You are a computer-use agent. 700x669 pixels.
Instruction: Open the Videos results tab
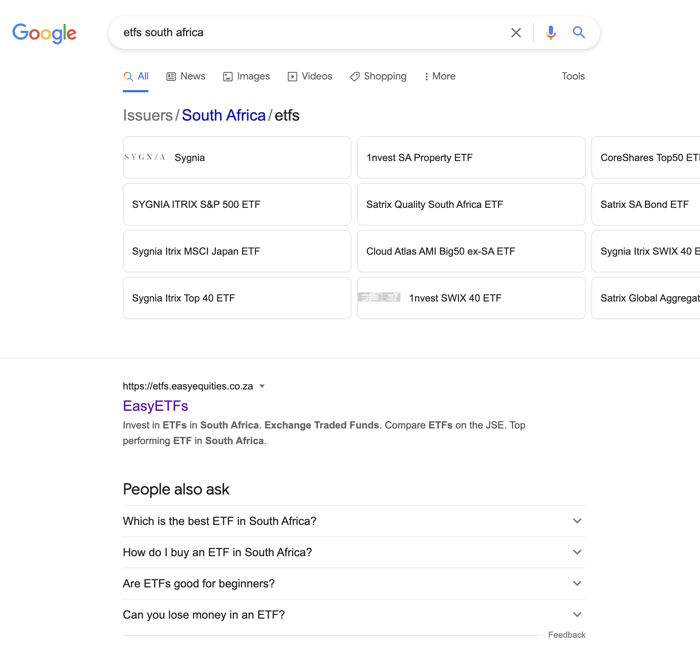(310, 76)
